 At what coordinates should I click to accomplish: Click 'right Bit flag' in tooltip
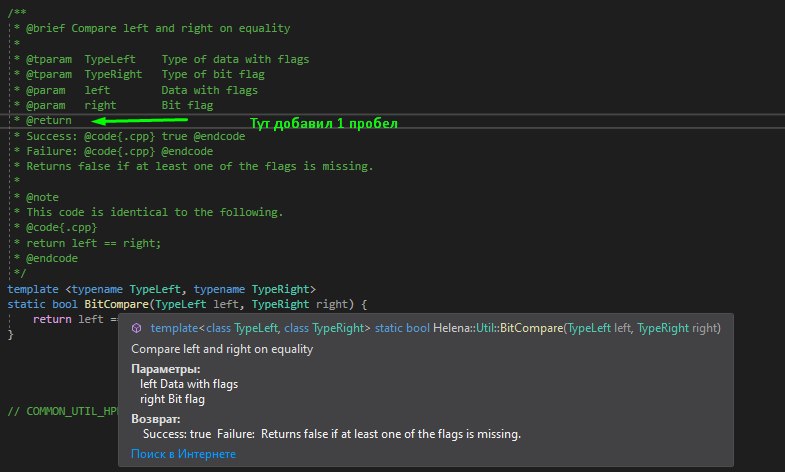point(172,399)
